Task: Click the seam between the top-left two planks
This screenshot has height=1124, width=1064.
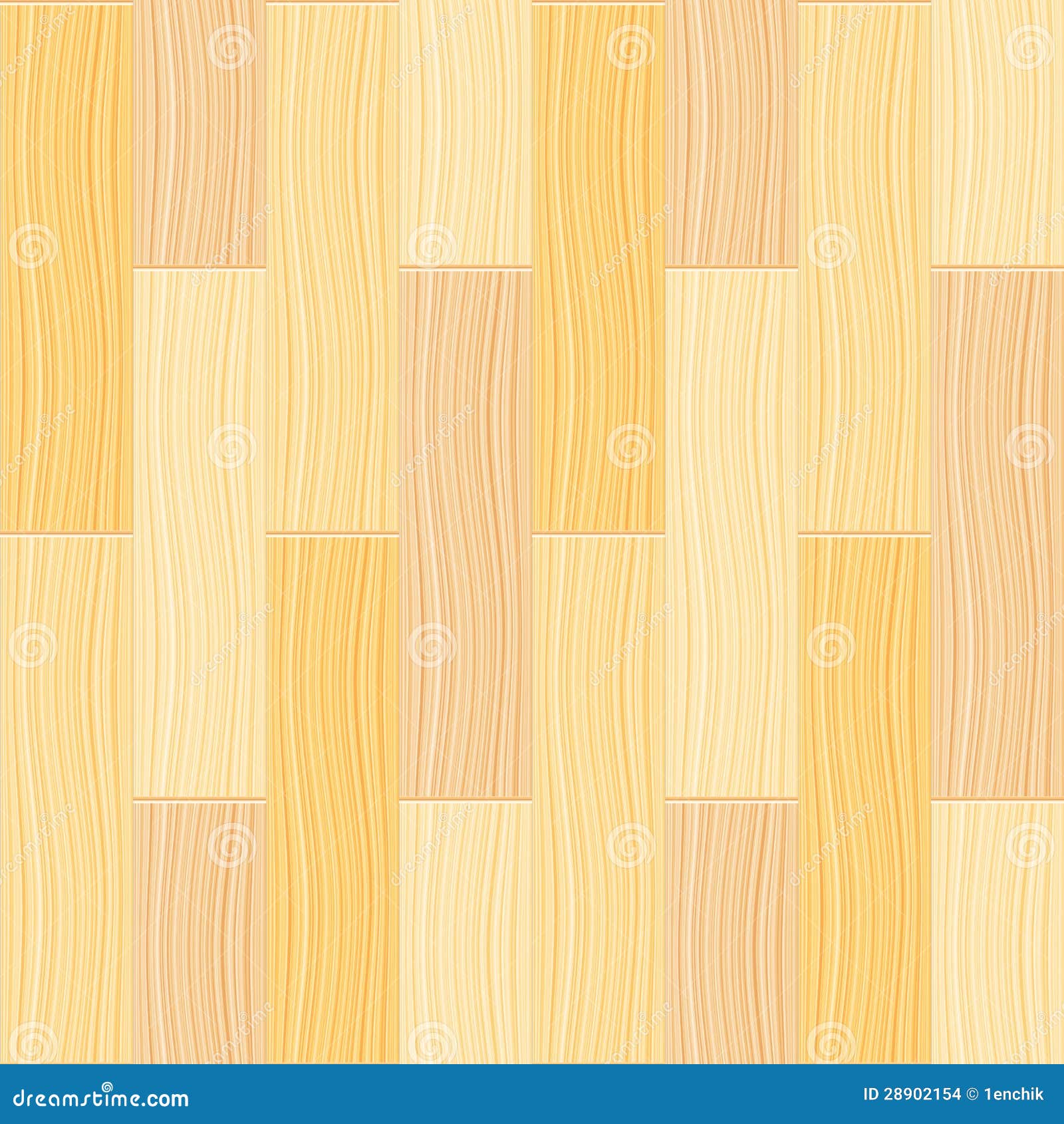Action: pyautogui.click(x=133, y=133)
